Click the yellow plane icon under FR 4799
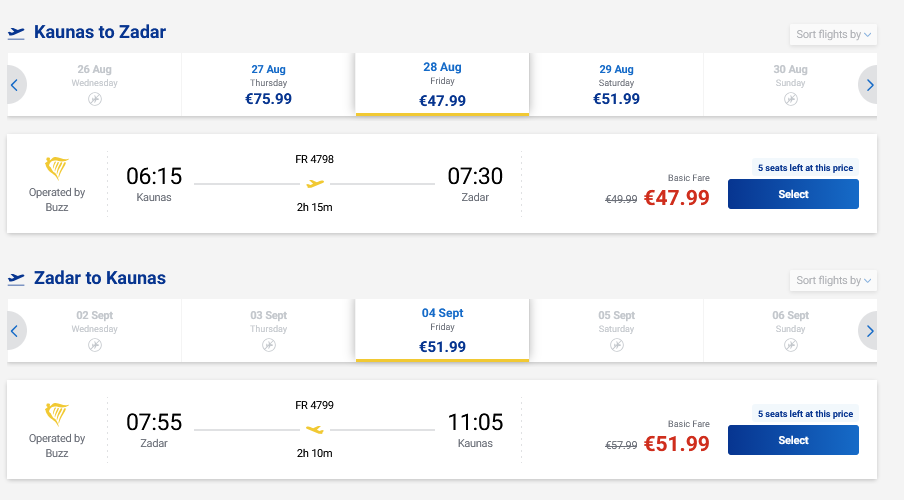Viewport: 904px width, 500px height. (x=315, y=429)
